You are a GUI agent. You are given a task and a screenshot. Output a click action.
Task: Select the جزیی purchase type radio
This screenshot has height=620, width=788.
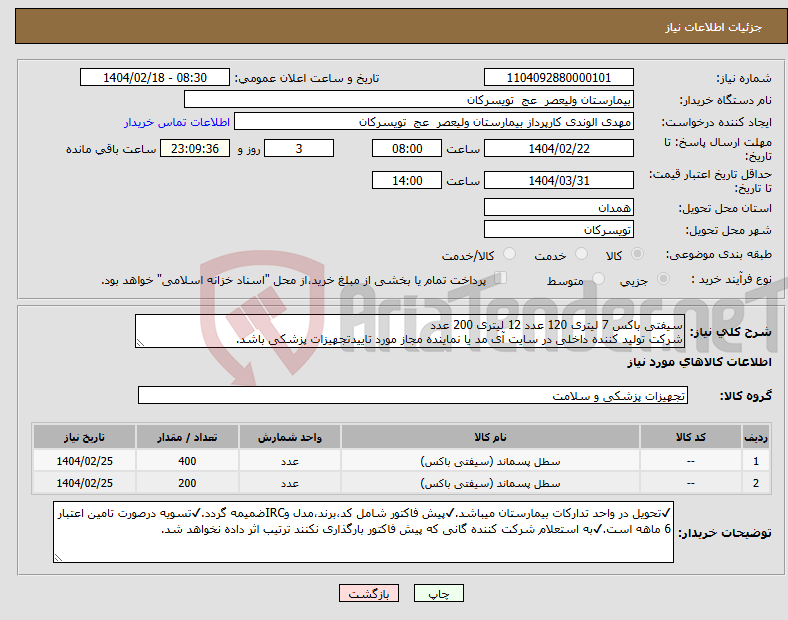click(x=663, y=278)
